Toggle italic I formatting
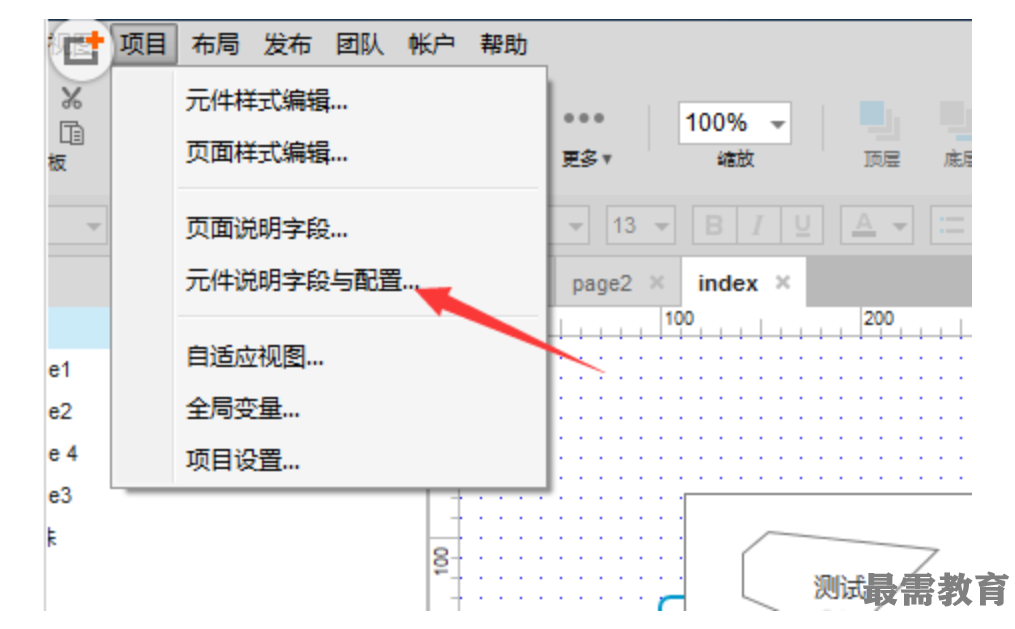The height and width of the screenshot is (629, 1015). (758, 225)
